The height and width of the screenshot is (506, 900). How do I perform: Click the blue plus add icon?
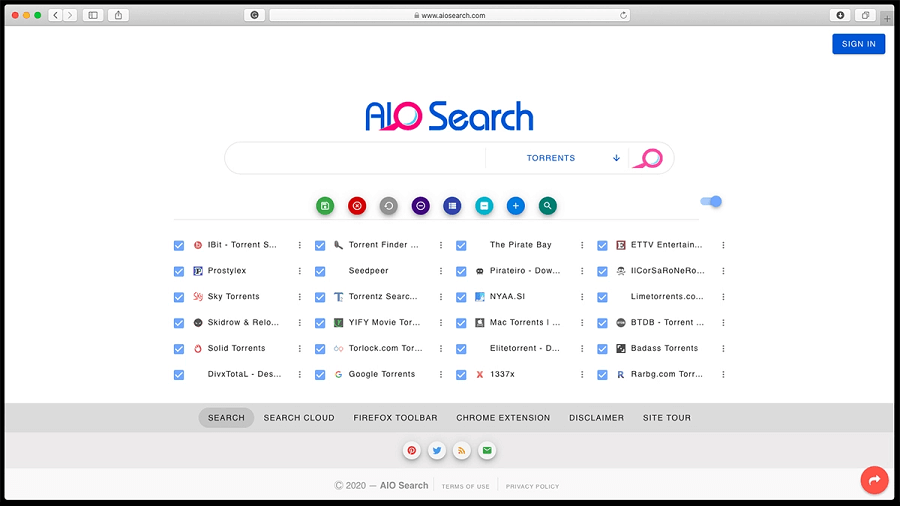(516, 206)
